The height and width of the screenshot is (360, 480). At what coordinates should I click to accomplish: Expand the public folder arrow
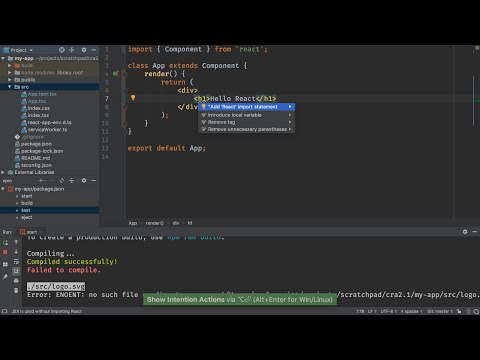[10, 80]
